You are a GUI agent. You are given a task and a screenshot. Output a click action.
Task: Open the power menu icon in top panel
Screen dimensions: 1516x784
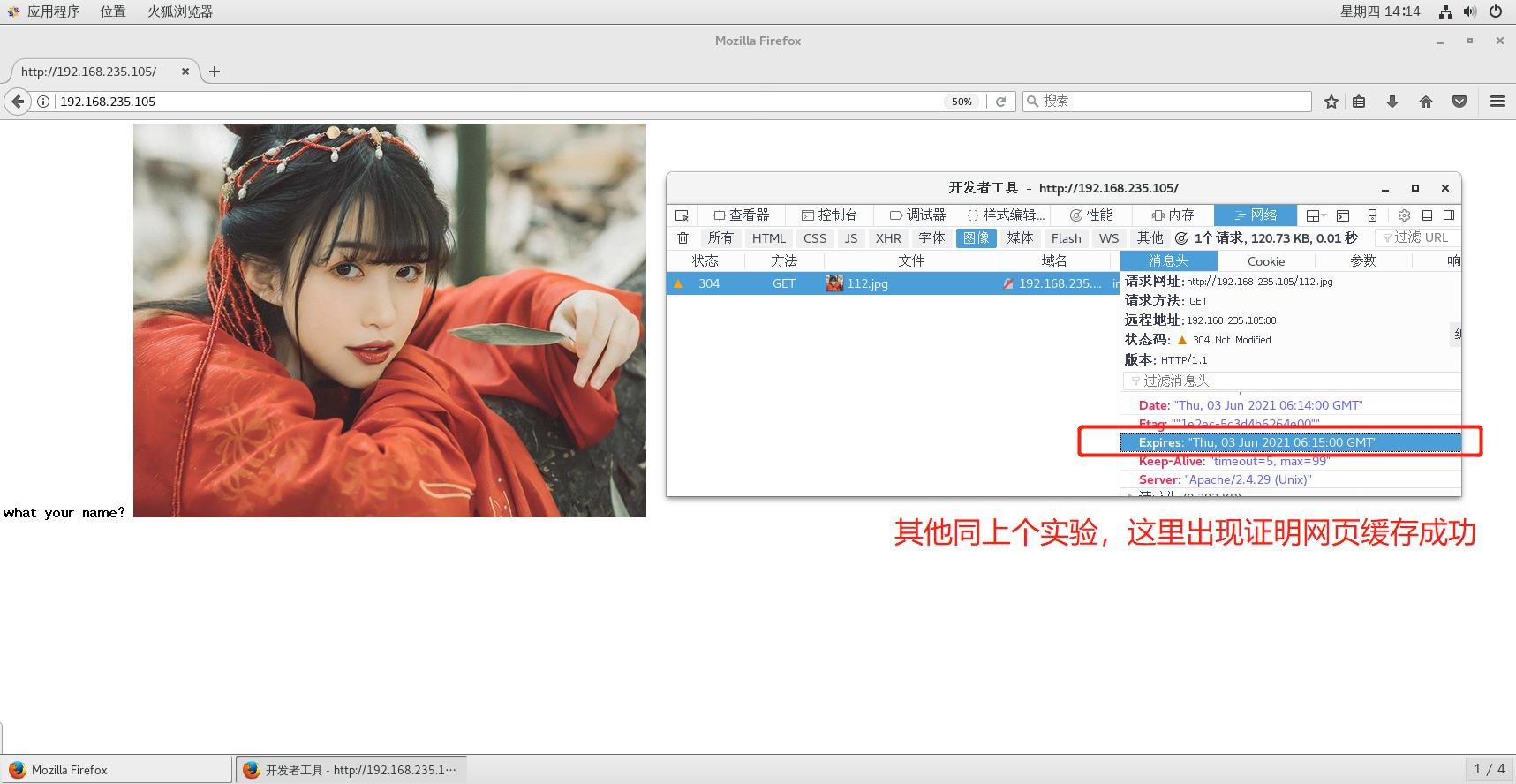tap(1496, 11)
